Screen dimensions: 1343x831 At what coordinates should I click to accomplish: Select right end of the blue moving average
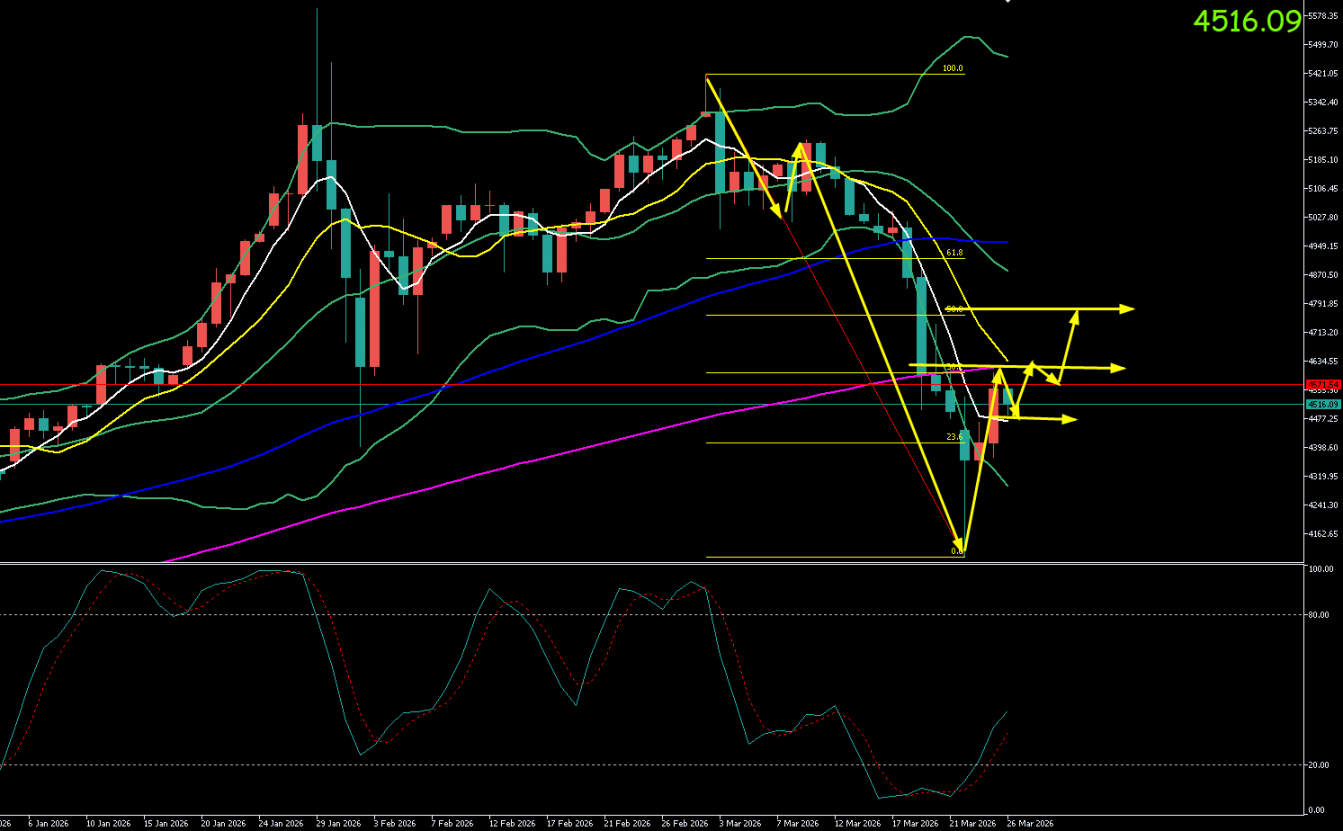point(1005,242)
